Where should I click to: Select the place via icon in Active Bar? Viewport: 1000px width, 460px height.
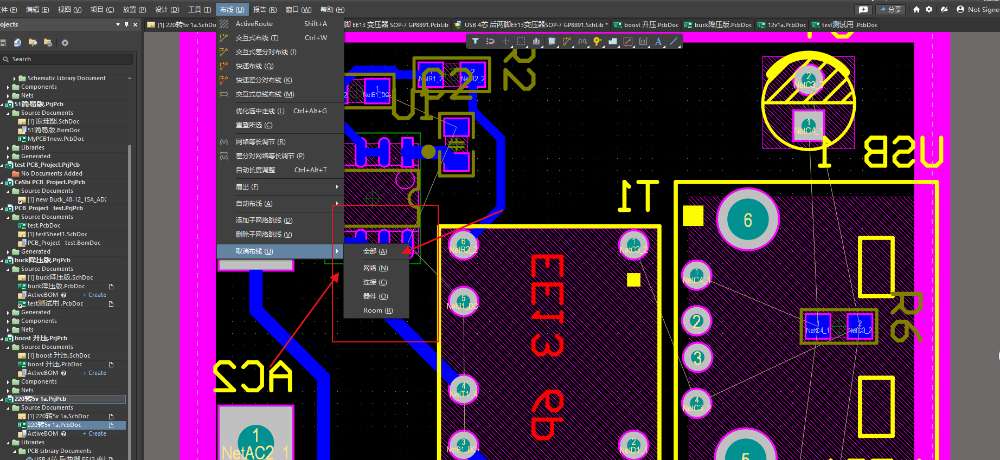[x=597, y=41]
